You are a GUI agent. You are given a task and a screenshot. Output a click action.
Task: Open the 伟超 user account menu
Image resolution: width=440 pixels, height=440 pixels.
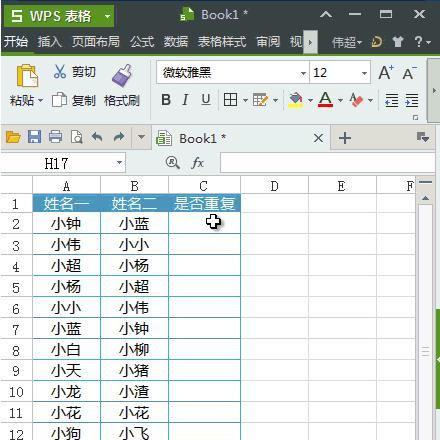(346, 42)
